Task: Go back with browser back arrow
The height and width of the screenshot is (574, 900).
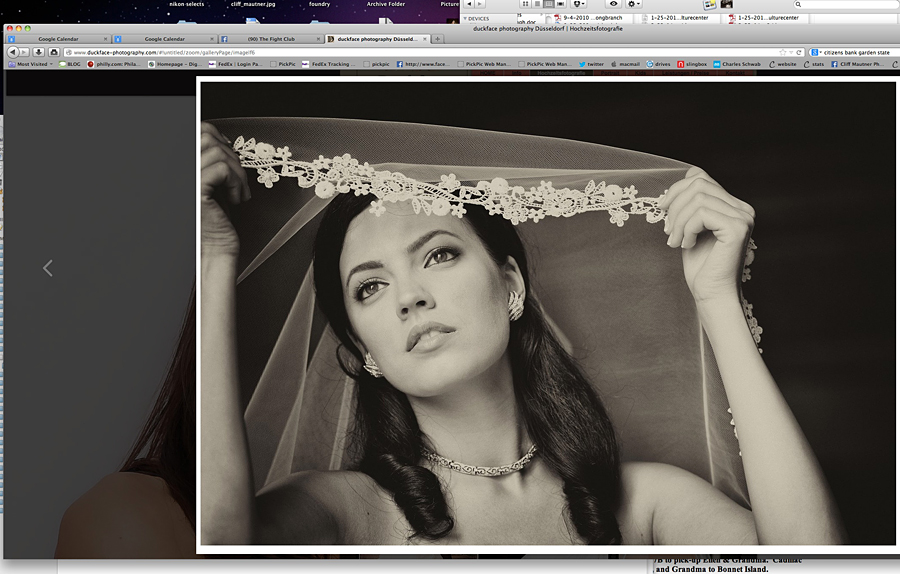Action: pos(13,52)
